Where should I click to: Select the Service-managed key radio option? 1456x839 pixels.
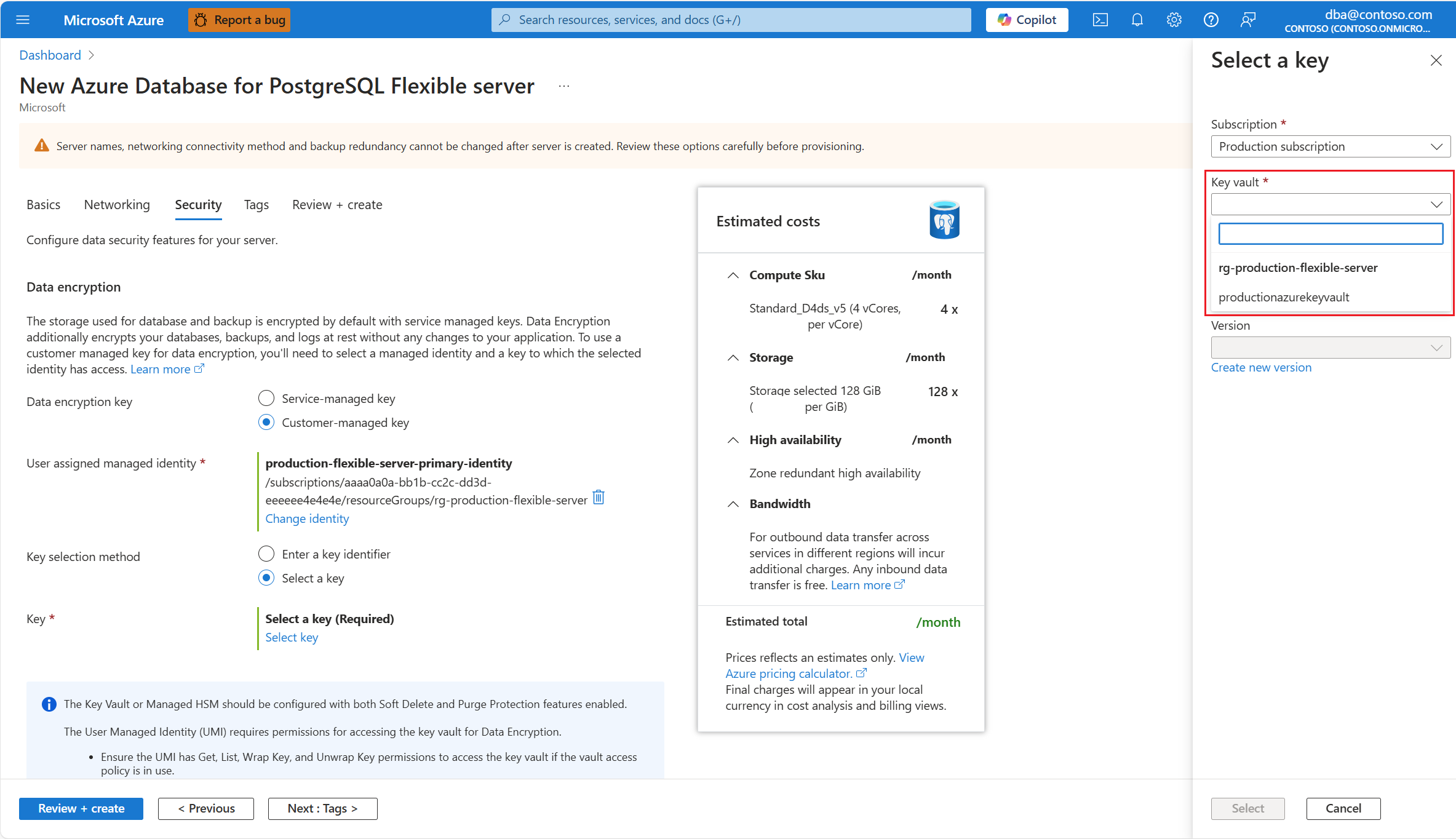point(266,399)
